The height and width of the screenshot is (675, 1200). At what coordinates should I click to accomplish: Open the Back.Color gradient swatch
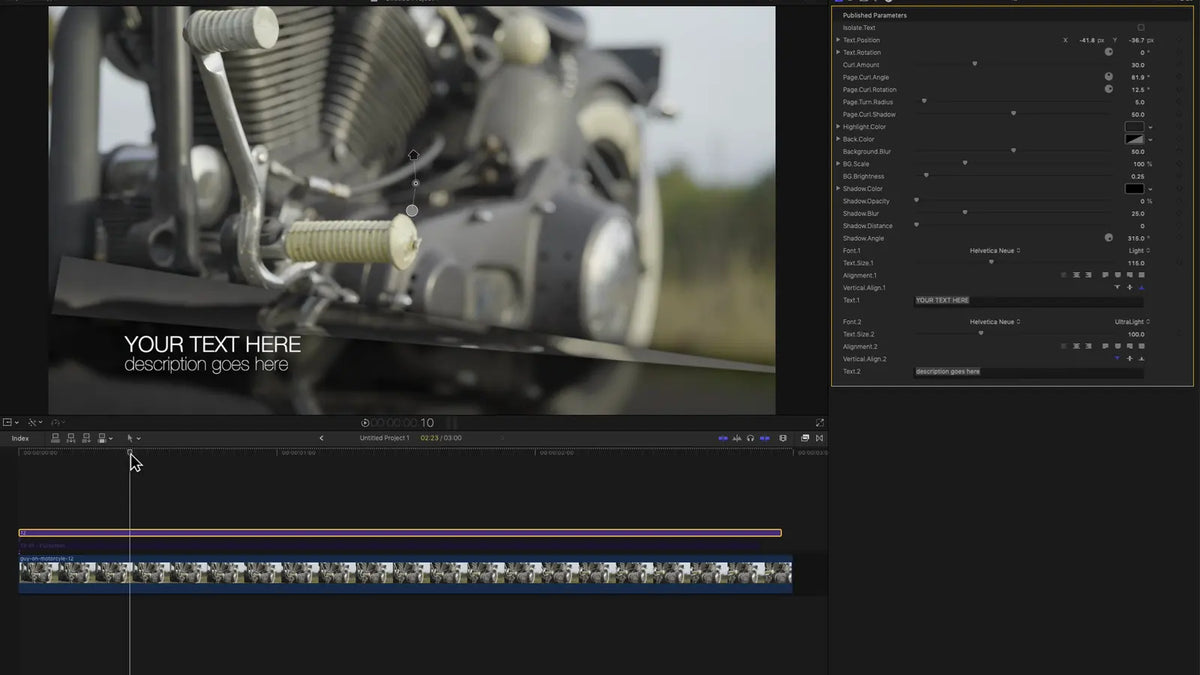point(1134,139)
